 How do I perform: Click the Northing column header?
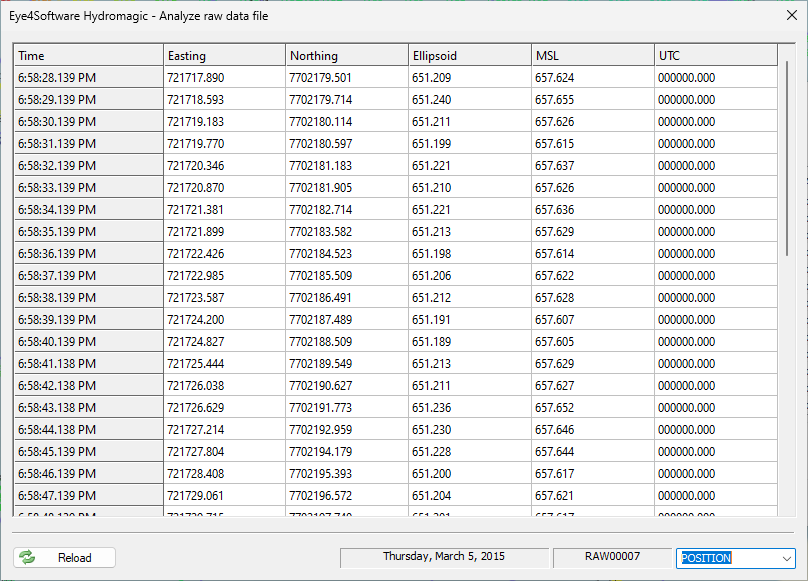tap(347, 56)
